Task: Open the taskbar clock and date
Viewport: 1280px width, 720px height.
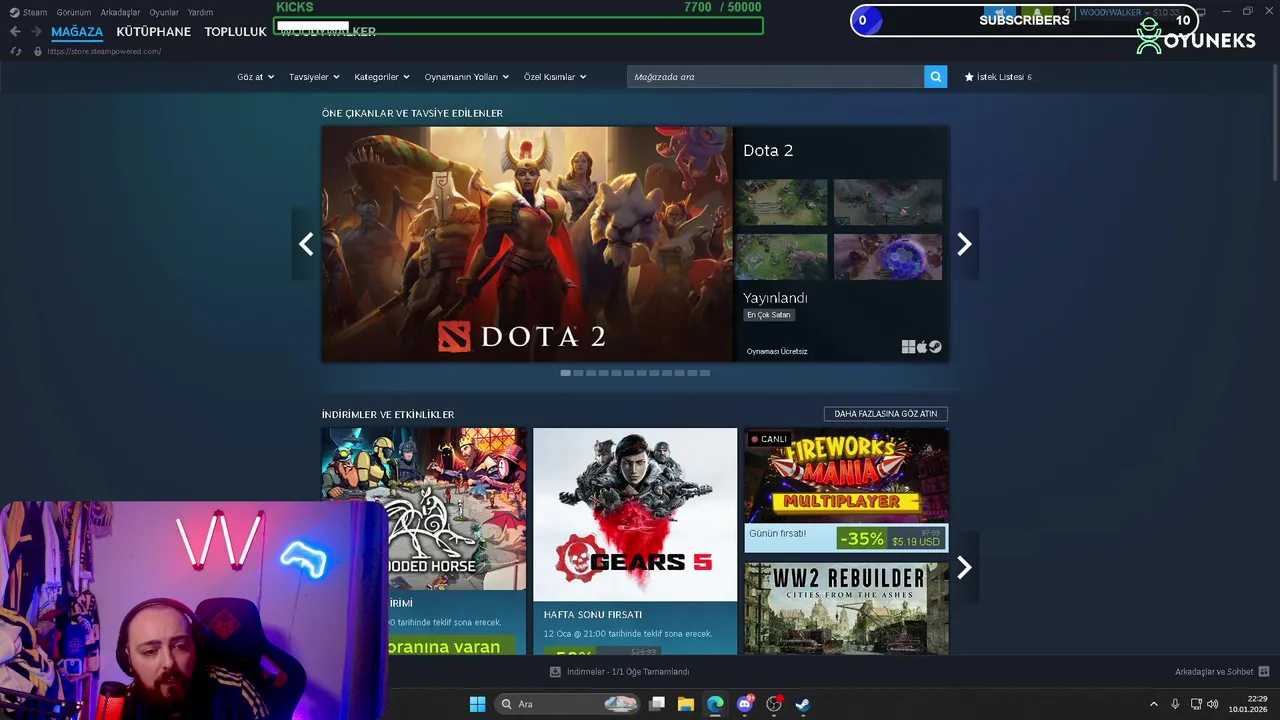Action: [1250, 704]
